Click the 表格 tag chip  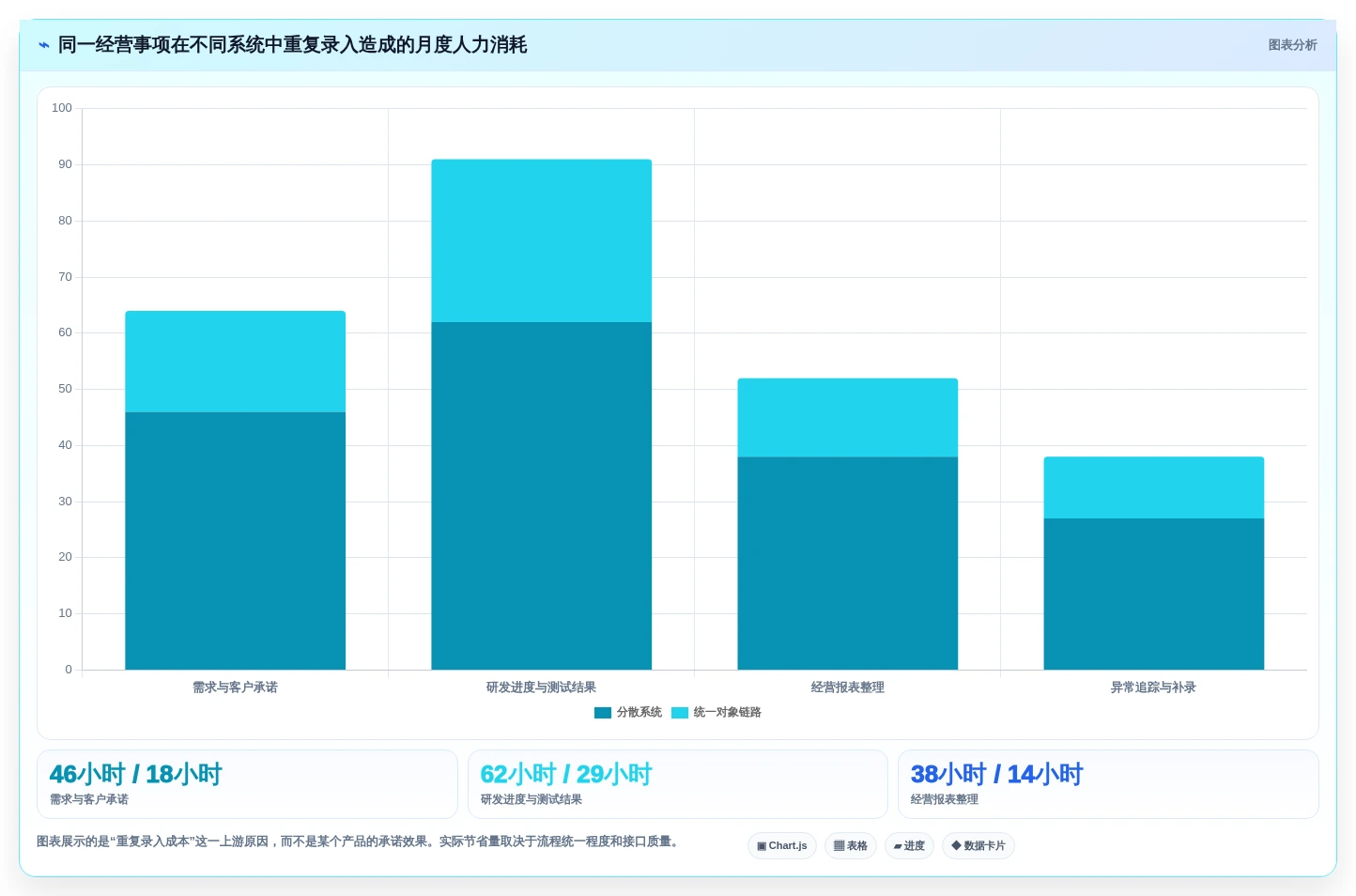[x=851, y=845]
